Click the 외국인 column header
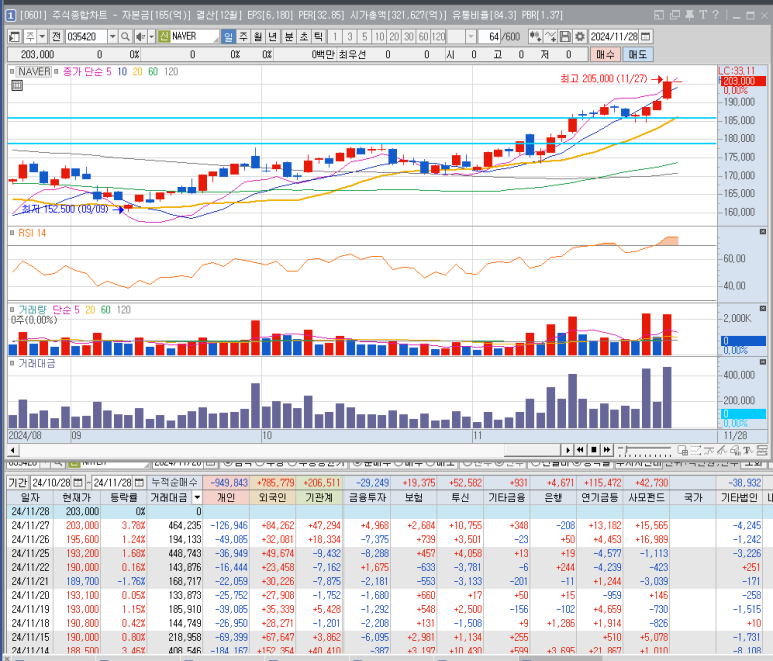Screen dimensions: 773x661 [273, 497]
